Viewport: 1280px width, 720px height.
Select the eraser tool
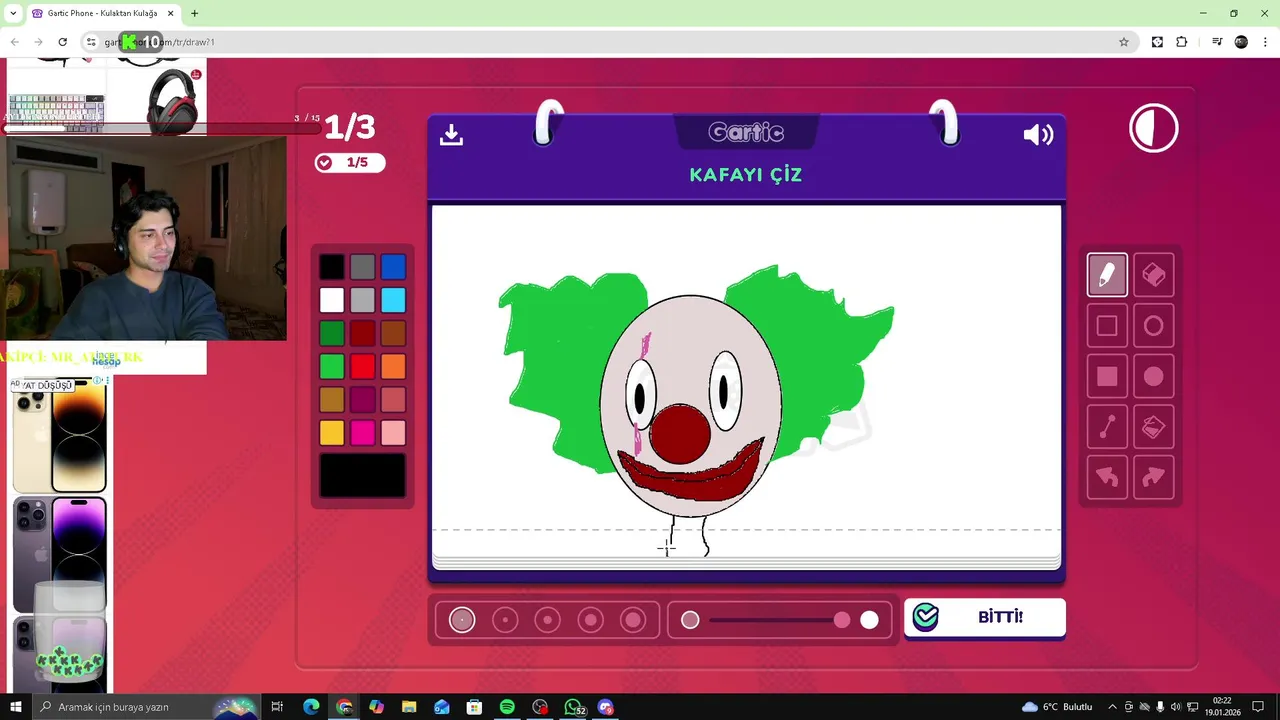pos(1153,275)
